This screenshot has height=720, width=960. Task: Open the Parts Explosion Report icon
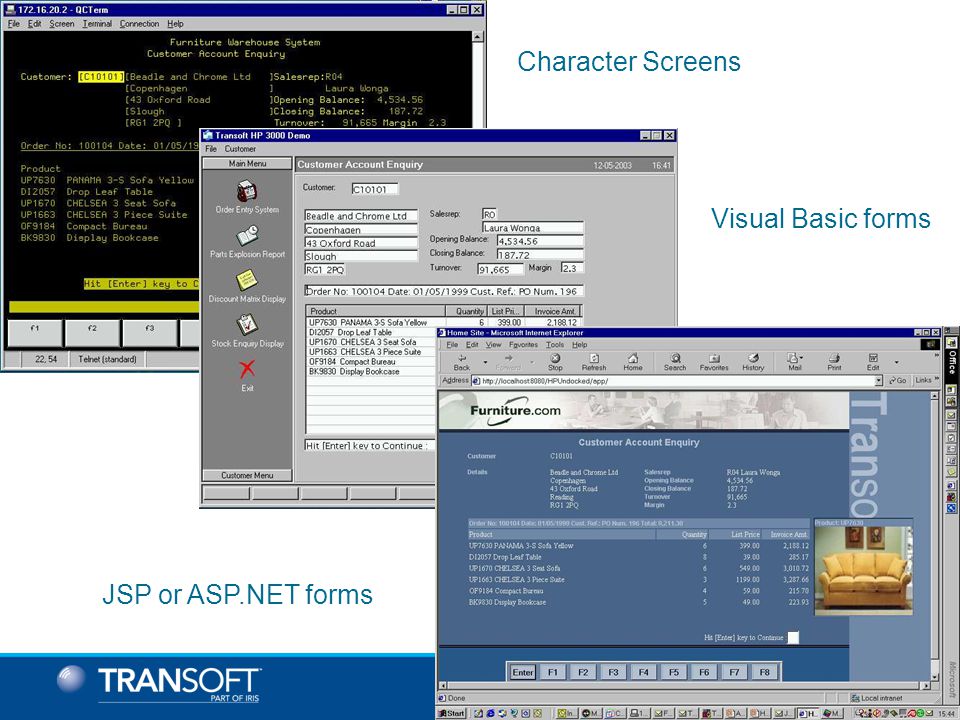(x=247, y=236)
